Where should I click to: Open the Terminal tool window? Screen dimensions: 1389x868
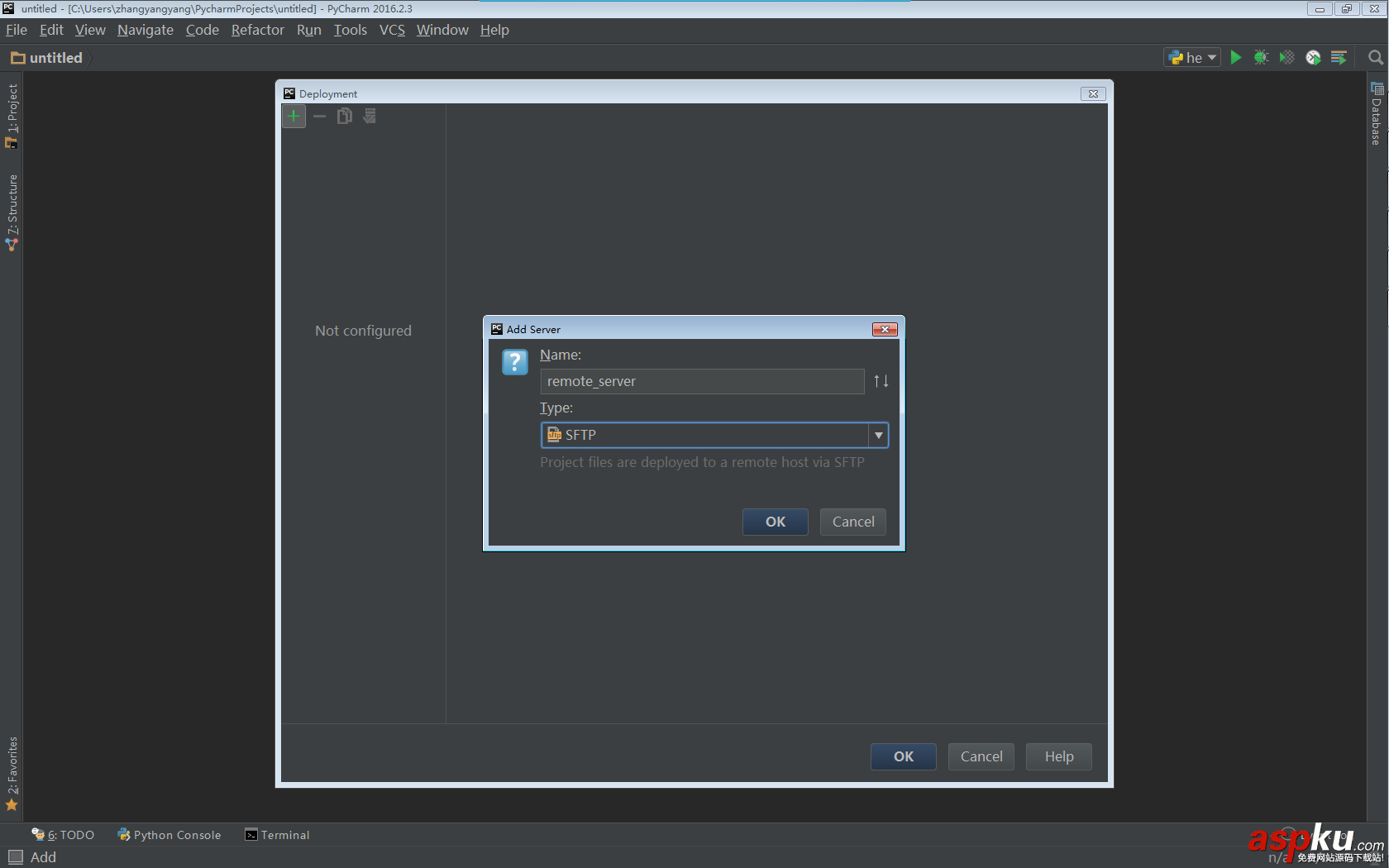pos(277,835)
